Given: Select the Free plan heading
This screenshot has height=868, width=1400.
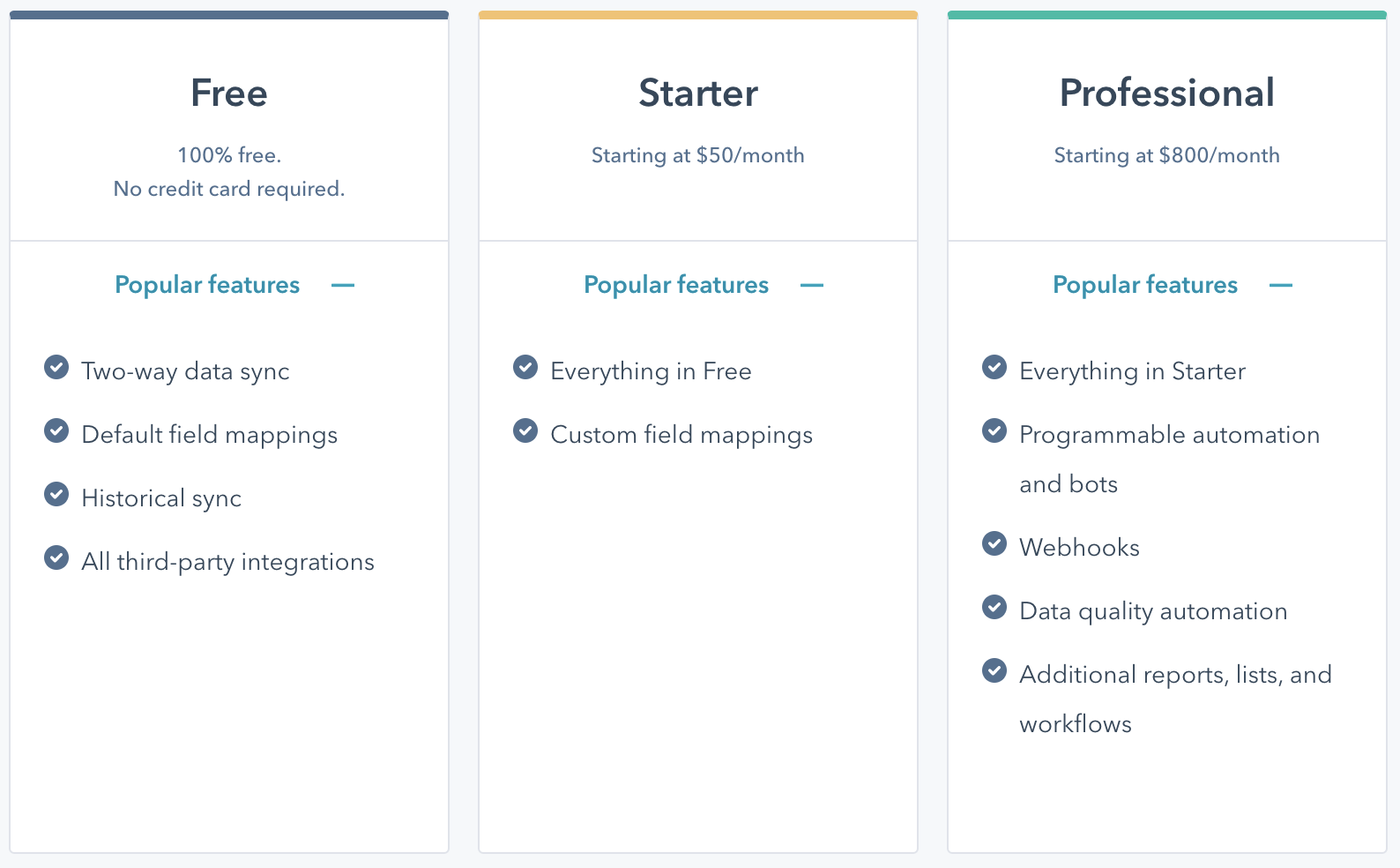Looking at the screenshot, I should click(x=229, y=93).
